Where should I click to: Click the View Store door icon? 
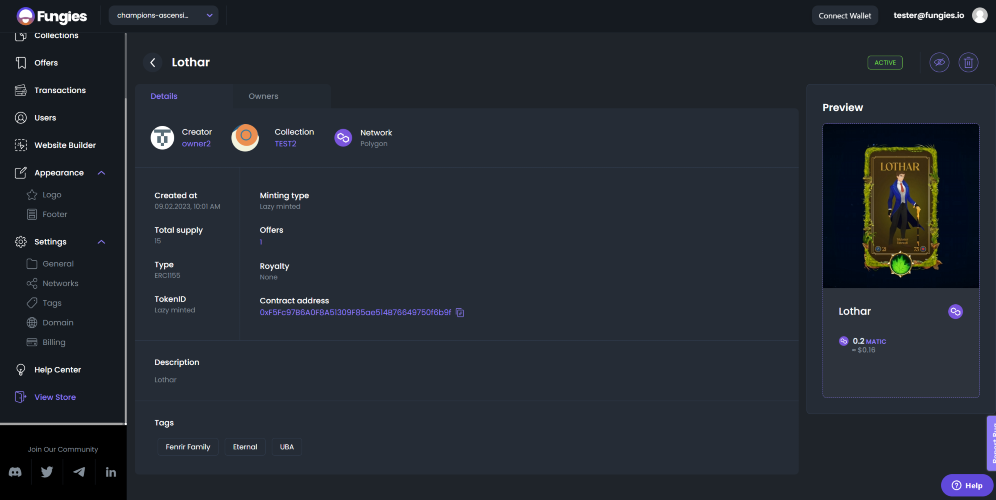point(21,397)
